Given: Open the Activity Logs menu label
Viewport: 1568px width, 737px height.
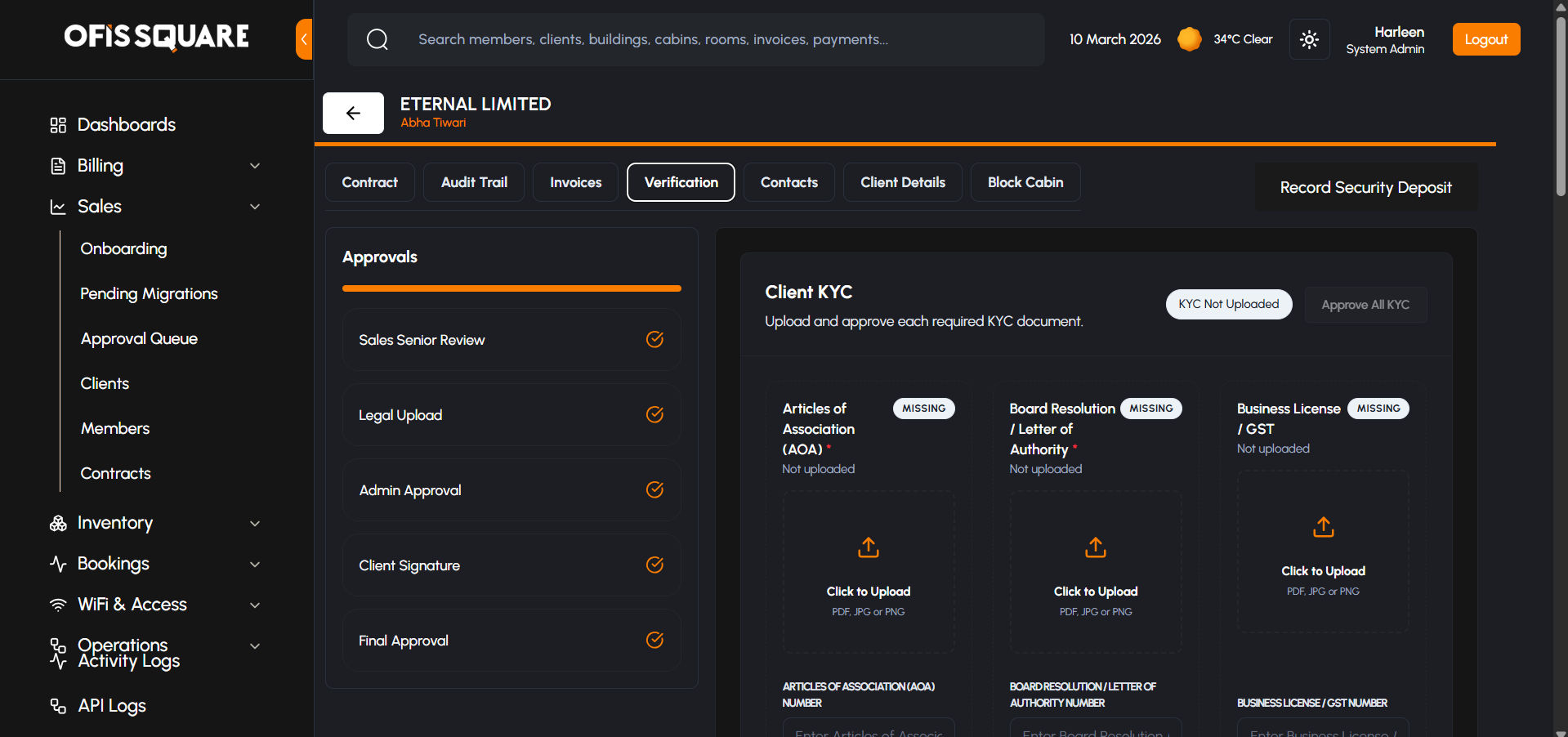Looking at the screenshot, I should click(x=129, y=662).
